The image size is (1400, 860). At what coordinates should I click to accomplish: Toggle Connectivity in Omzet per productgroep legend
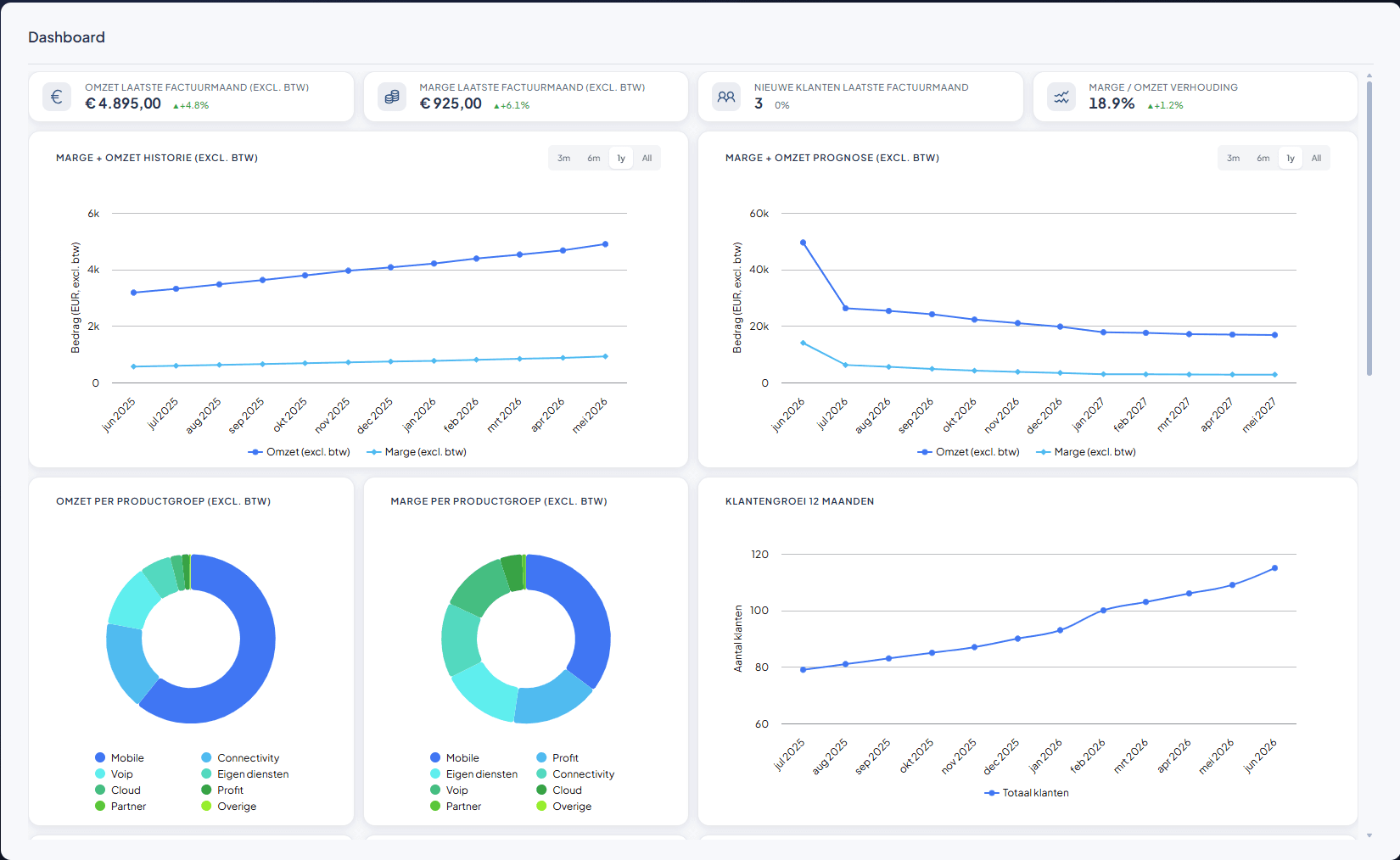tap(240, 758)
